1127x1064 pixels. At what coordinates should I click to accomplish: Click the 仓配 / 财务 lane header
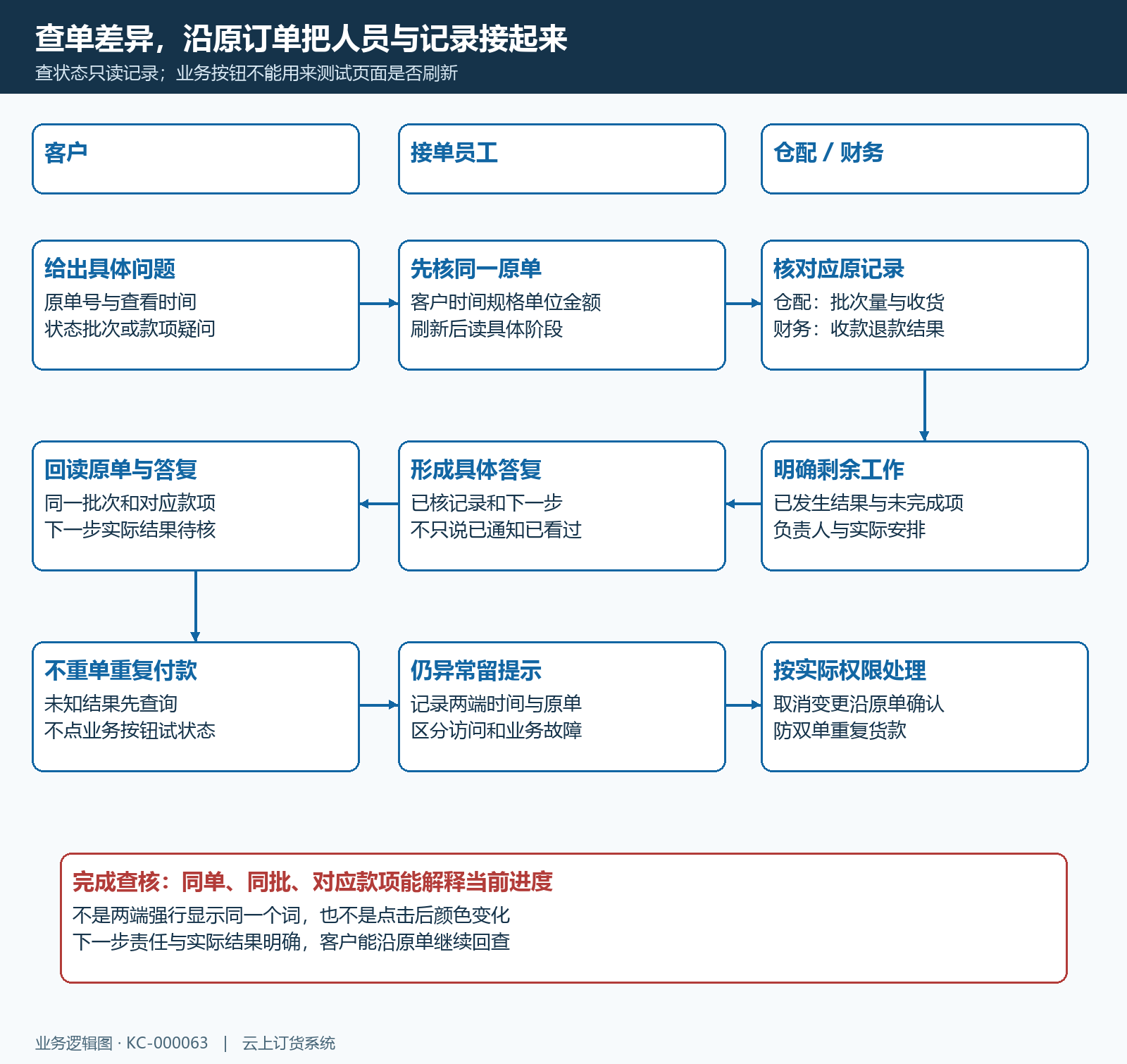[925, 159]
